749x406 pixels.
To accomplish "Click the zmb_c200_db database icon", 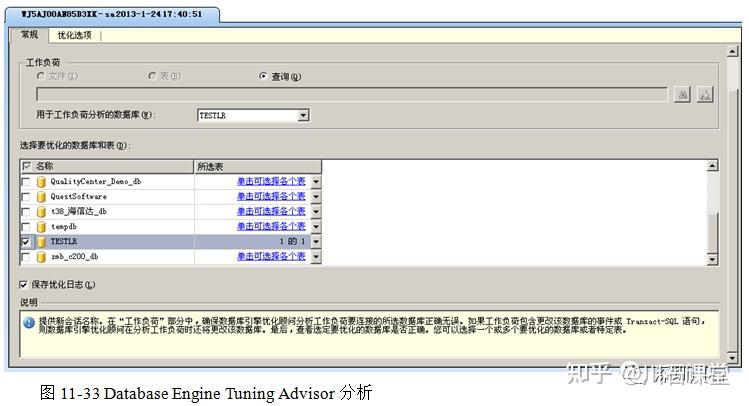I will coord(42,257).
